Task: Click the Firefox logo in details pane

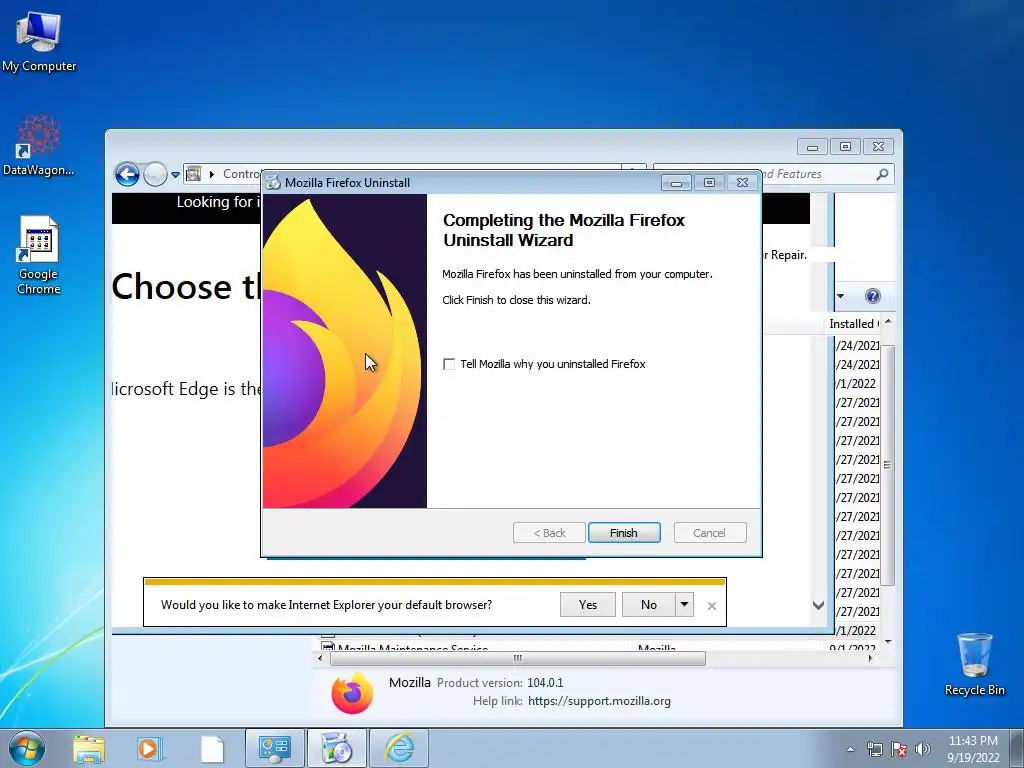Action: click(352, 692)
